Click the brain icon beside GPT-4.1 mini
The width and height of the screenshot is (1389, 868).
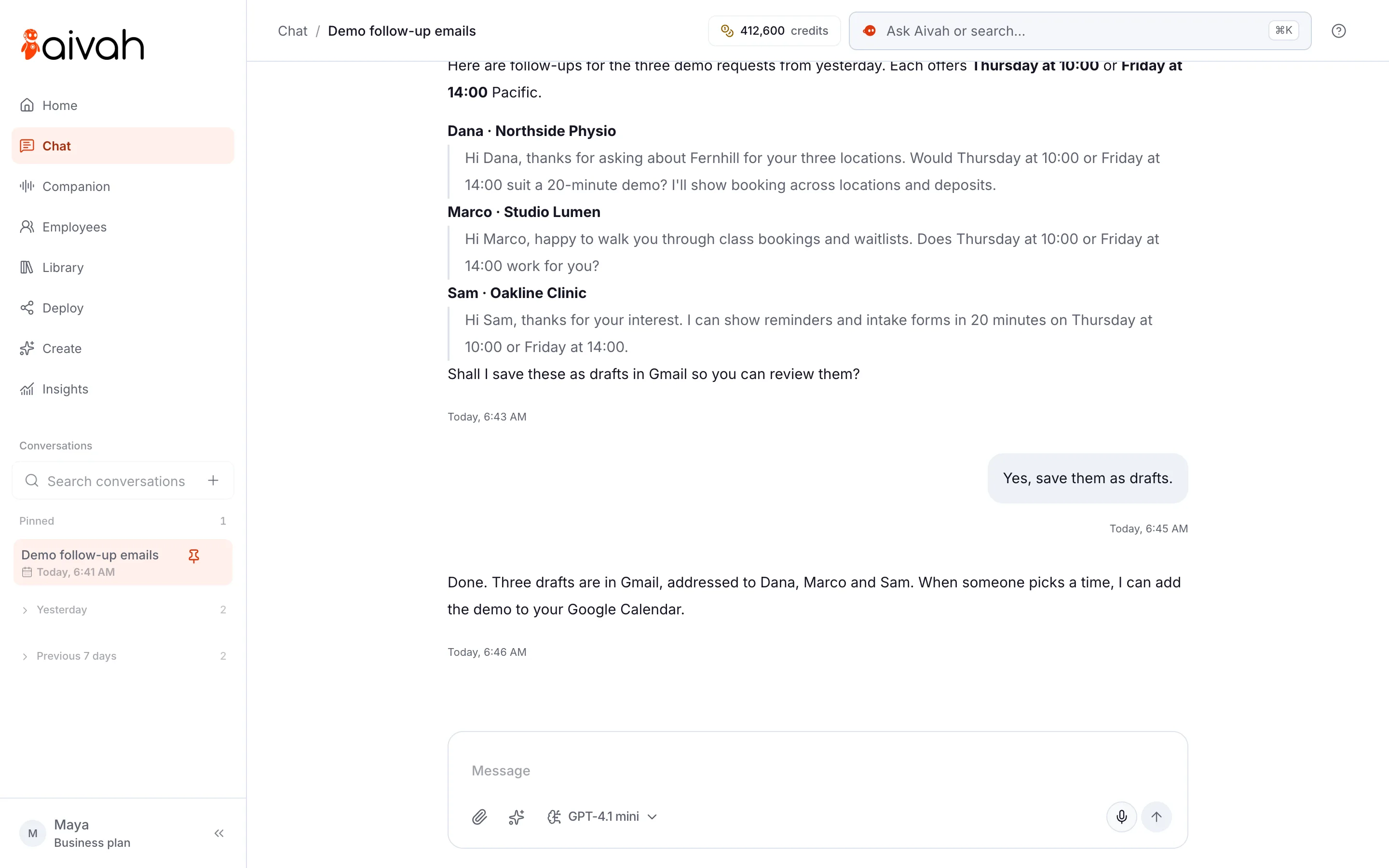click(x=554, y=816)
